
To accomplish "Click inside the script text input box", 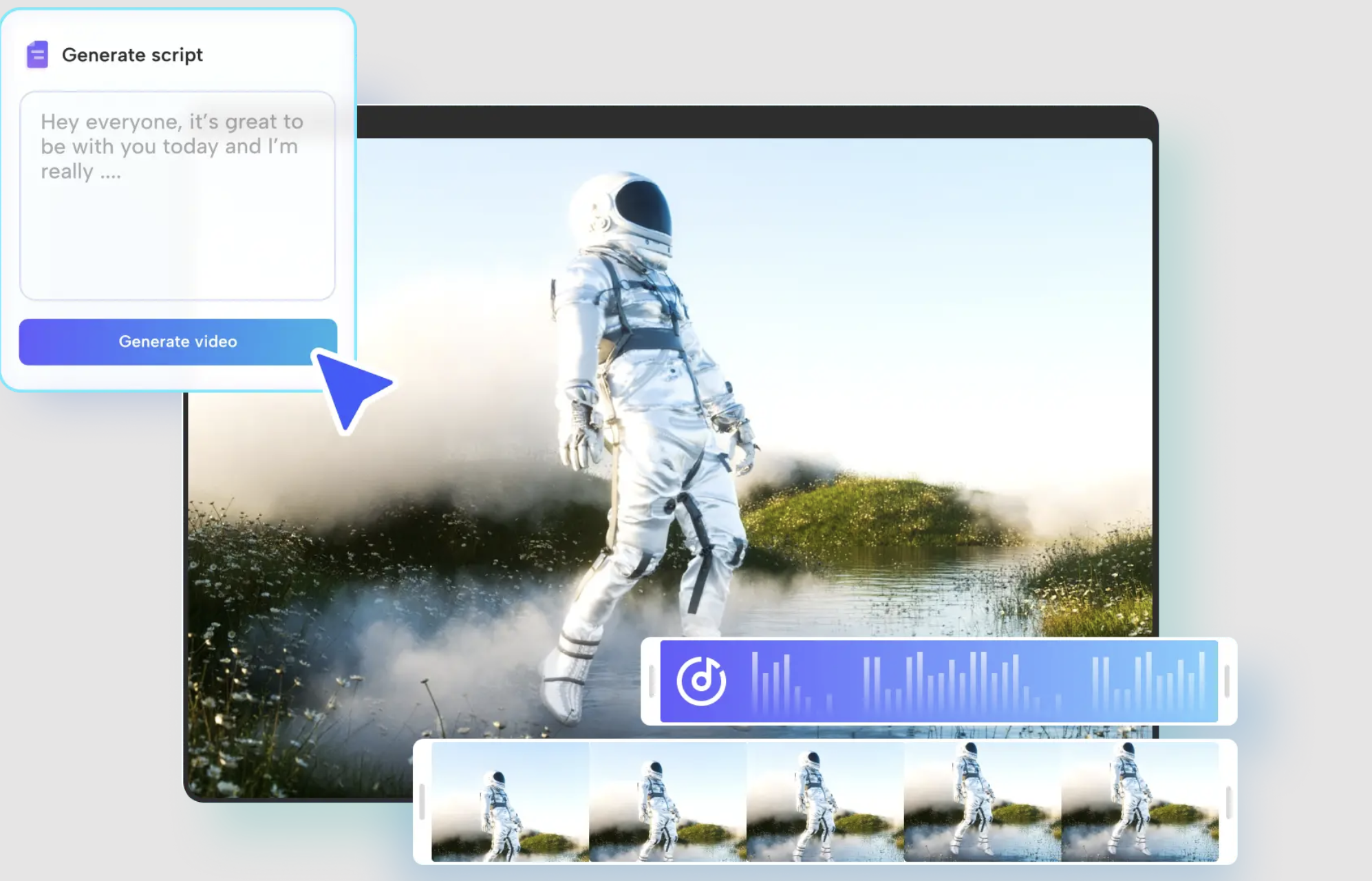I will (178, 206).
